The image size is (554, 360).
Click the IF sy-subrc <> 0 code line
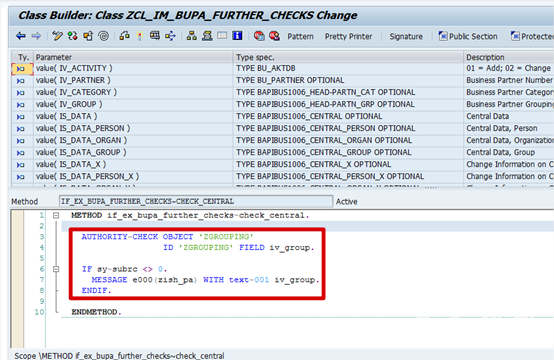(x=124, y=269)
